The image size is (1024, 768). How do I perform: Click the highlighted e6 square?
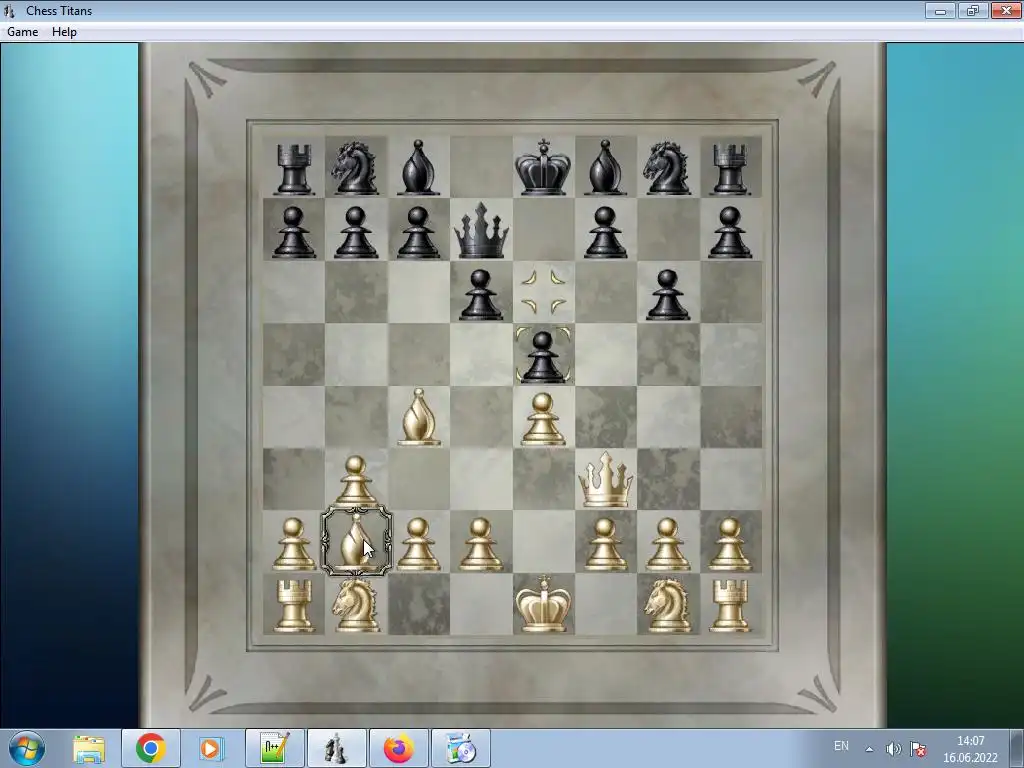[x=543, y=293]
